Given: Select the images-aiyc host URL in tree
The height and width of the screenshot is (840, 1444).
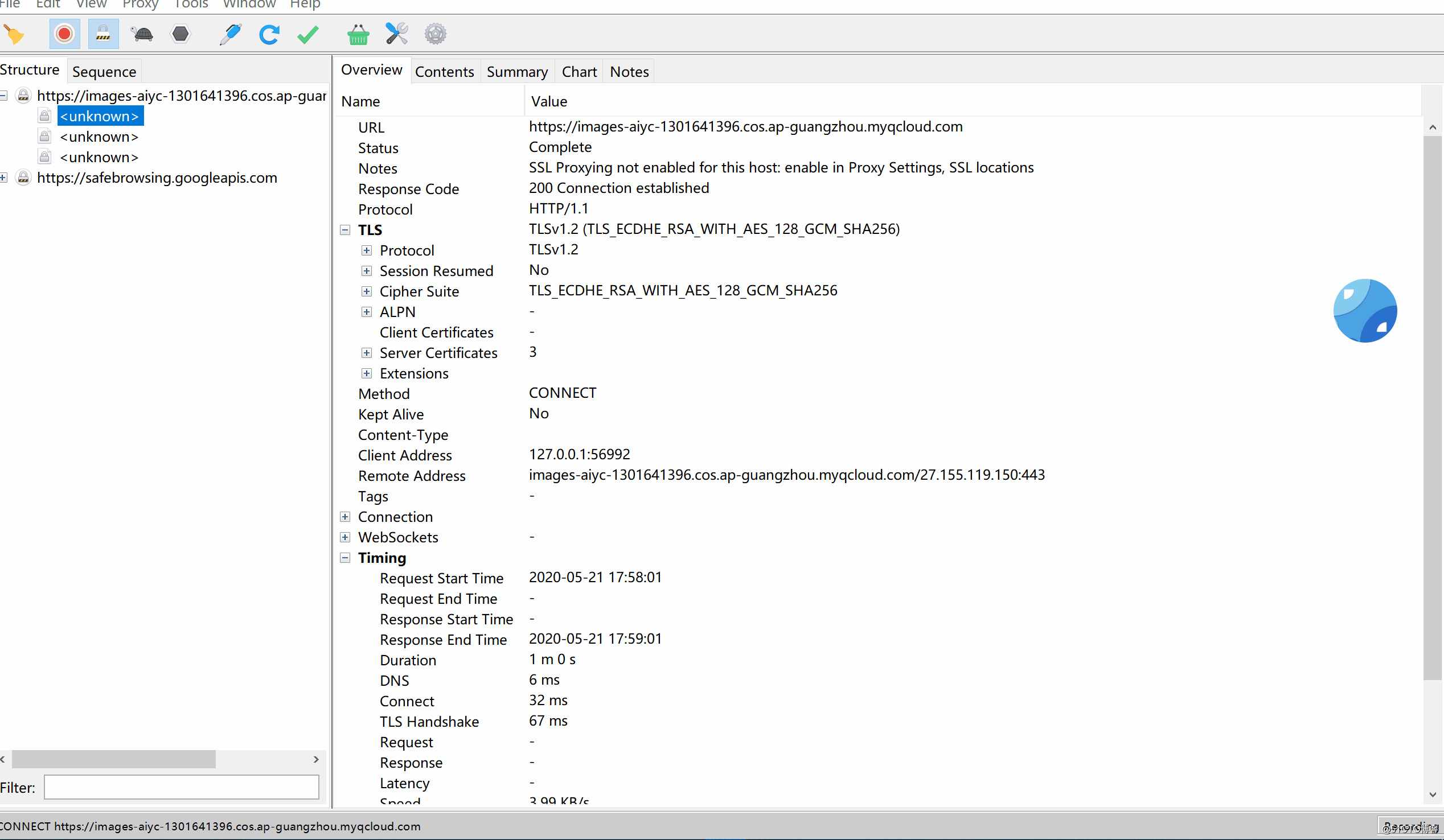Looking at the screenshot, I should pyautogui.click(x=182, y=96).
